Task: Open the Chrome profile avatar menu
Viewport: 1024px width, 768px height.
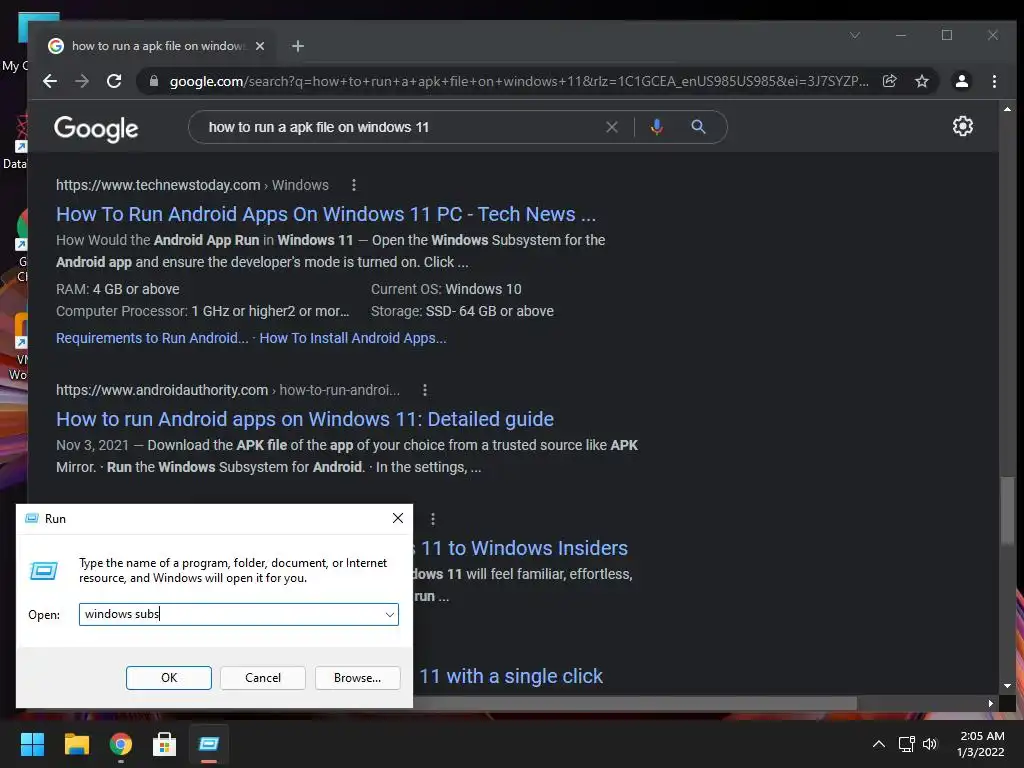Action: pyautogui.click(x=961, y=81)
